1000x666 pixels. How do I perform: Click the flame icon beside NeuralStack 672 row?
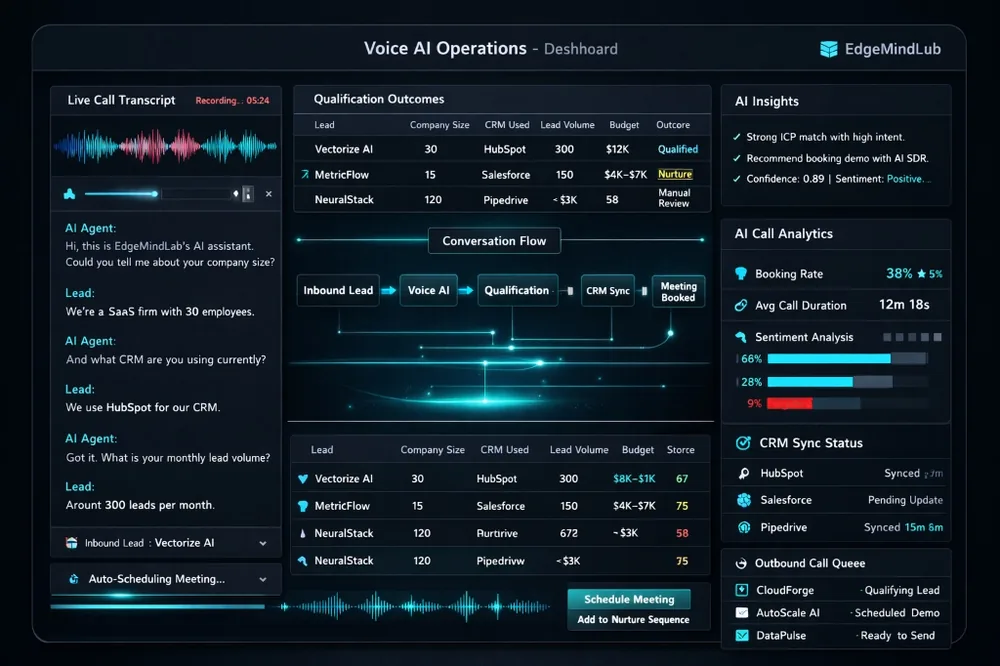click(x=302, y=533)
